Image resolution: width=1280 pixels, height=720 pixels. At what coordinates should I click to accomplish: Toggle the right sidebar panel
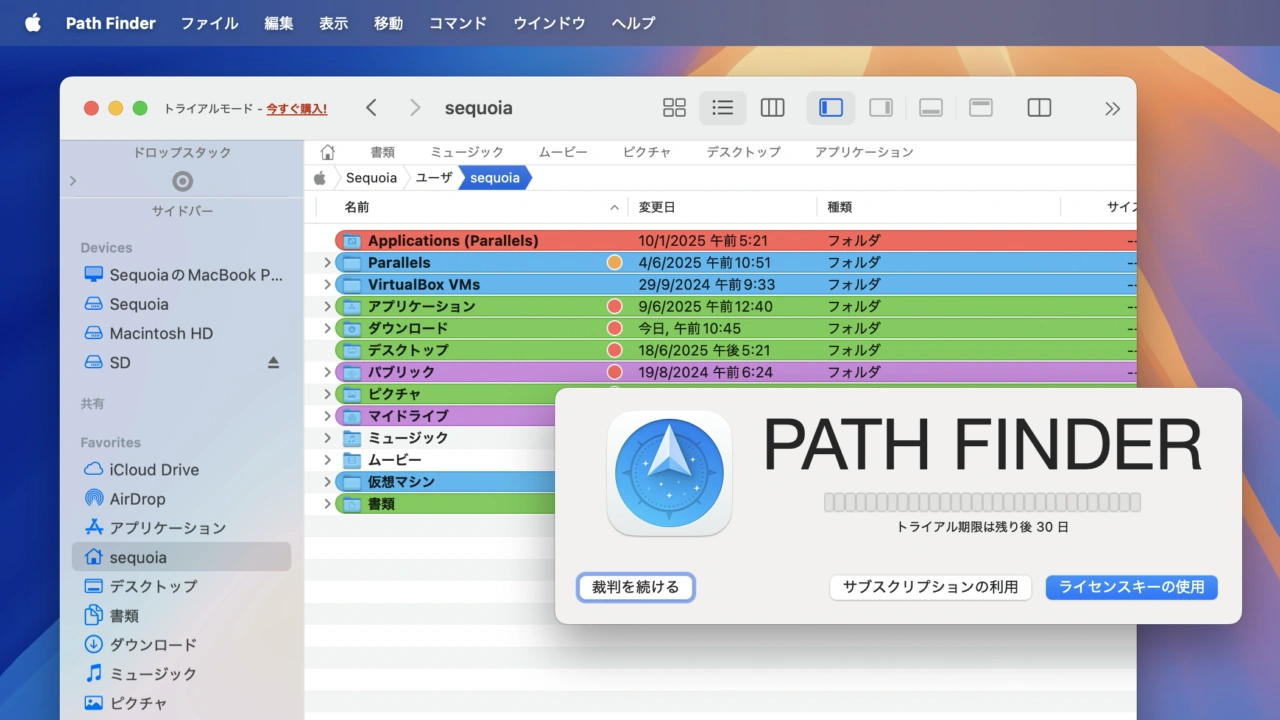(881, 108)
